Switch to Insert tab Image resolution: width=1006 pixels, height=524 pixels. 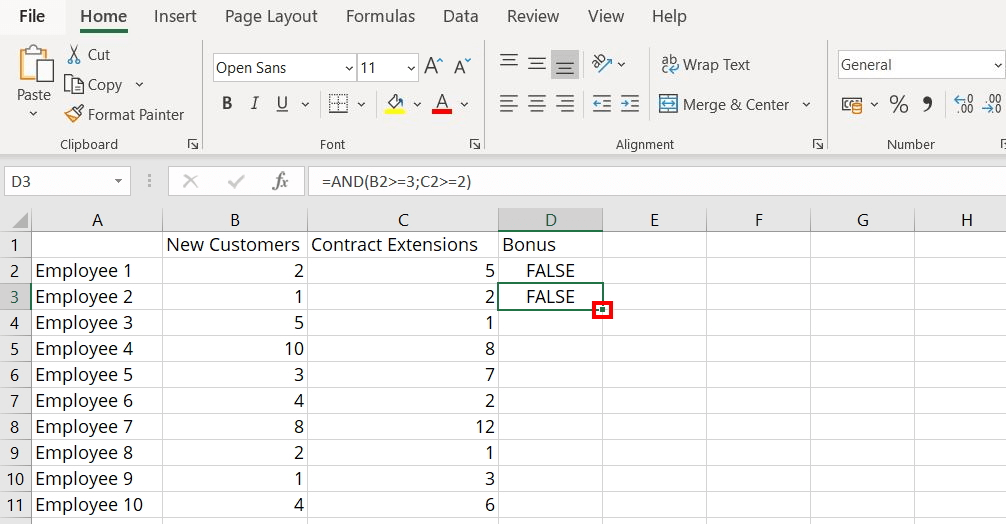[175, 16]
